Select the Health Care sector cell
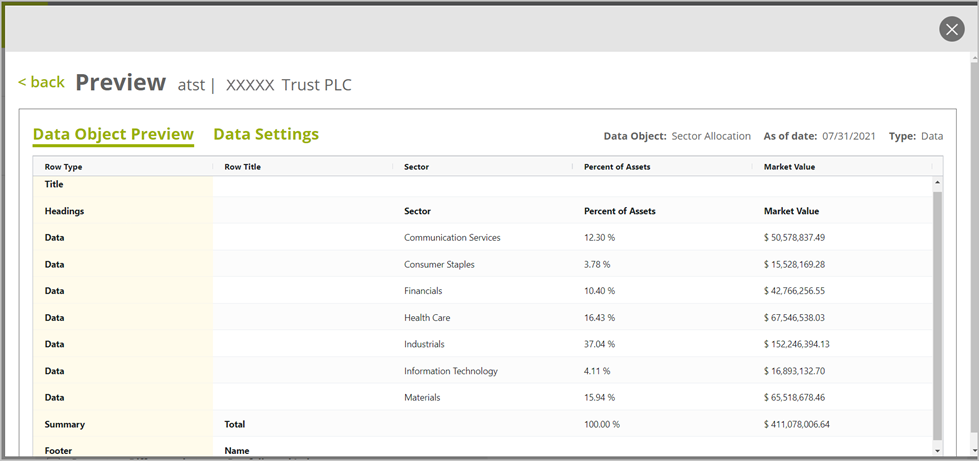 (427, 317)
